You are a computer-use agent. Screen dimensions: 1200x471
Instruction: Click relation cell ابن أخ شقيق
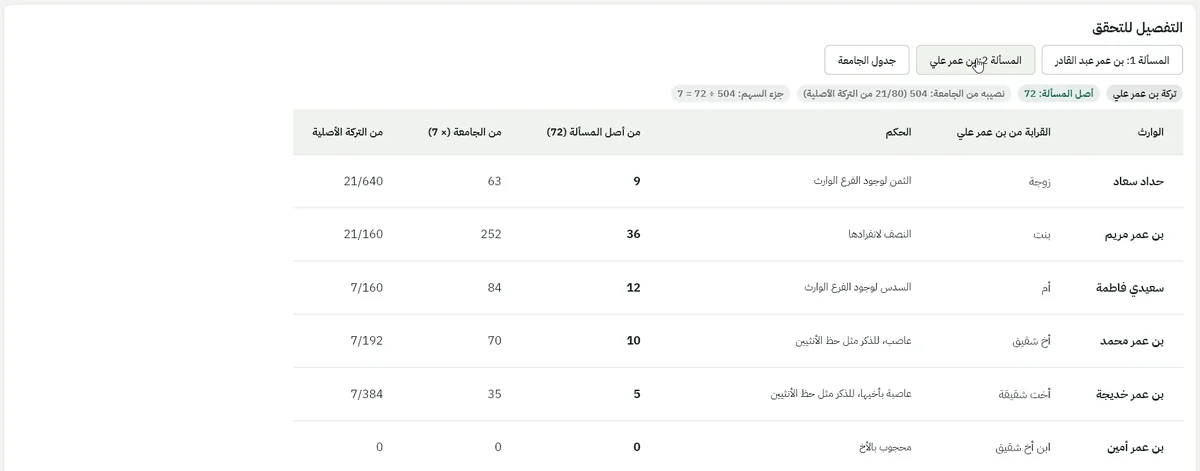1023,447
